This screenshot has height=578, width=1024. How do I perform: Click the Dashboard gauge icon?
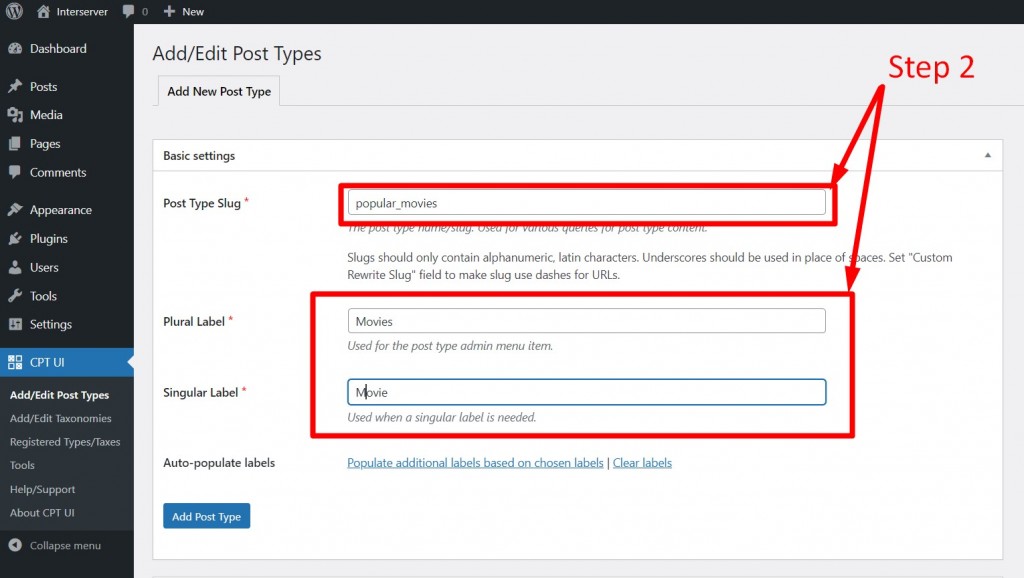tap(15, 48)
